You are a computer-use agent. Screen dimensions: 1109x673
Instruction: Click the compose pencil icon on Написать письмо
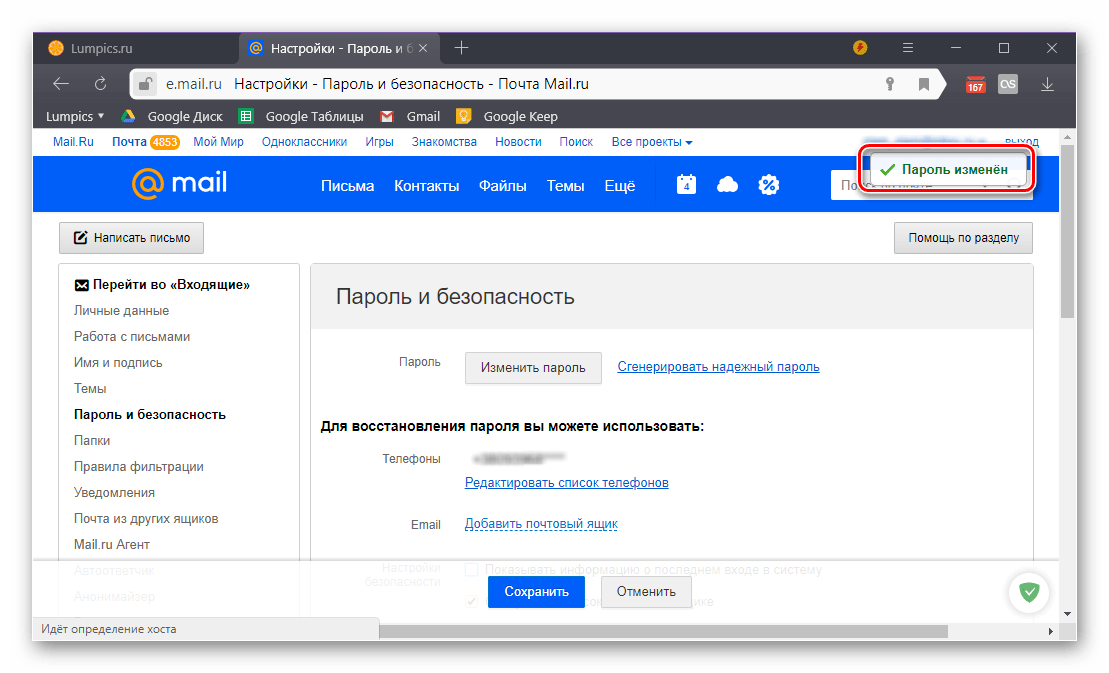79,237
